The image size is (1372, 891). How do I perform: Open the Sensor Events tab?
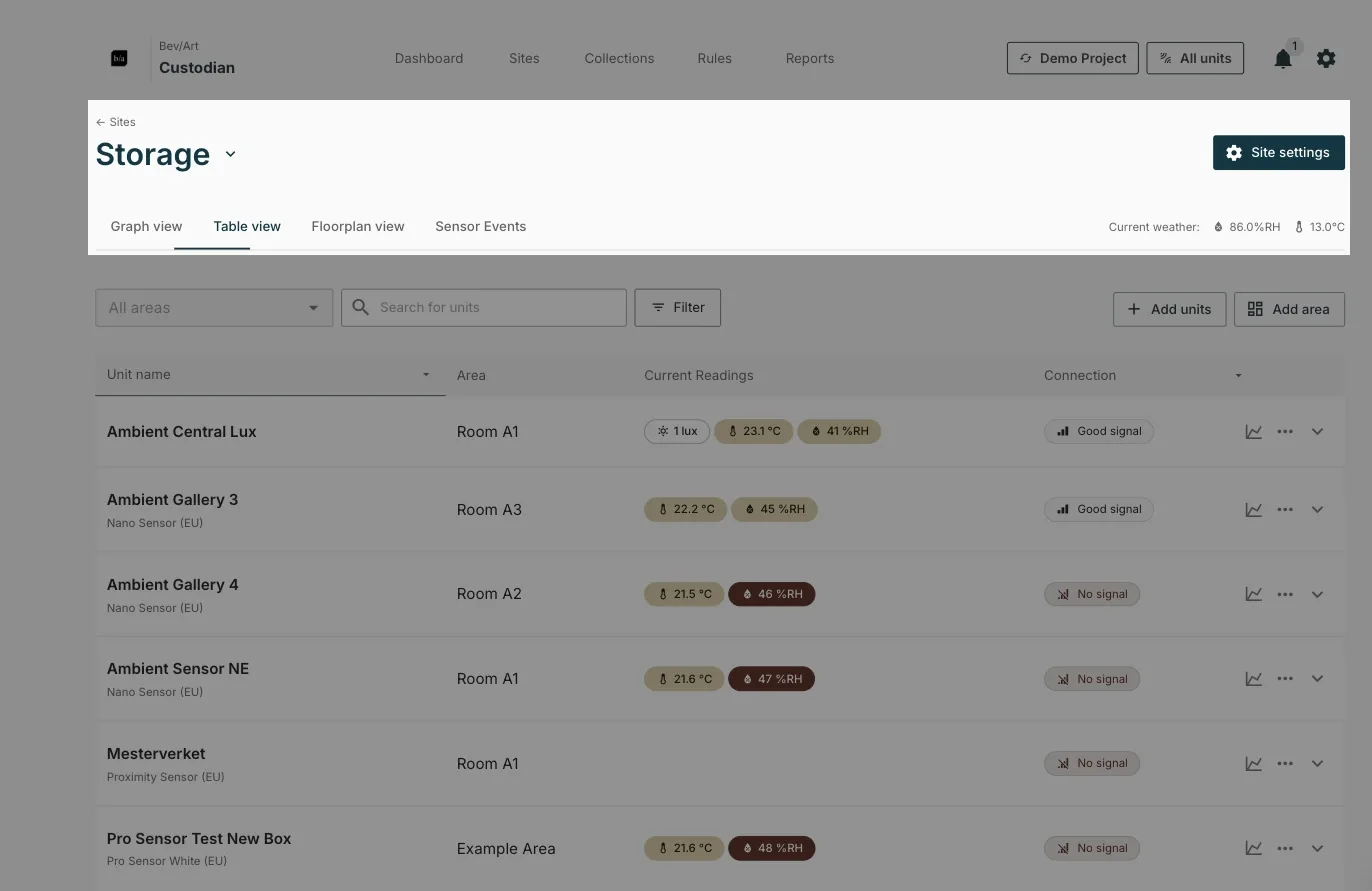pos(481,227)
